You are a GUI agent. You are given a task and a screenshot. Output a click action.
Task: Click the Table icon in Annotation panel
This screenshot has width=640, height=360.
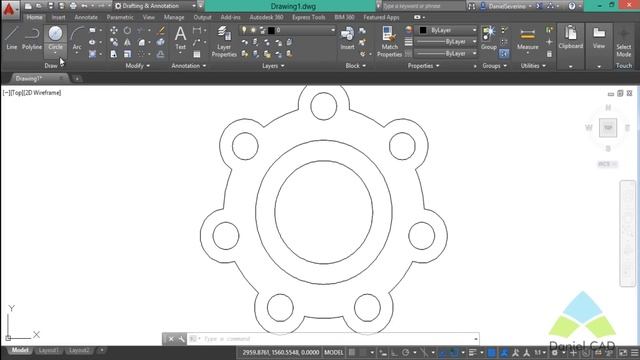tap(197, 54)
